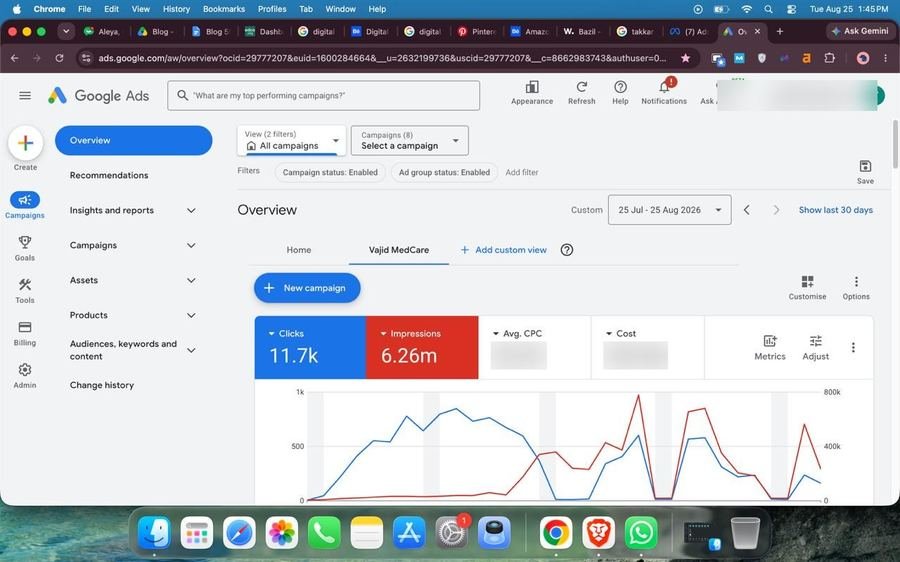Open Change history in sidebar
This screenshot has height=562, width=900.
[x=102, y=385]
